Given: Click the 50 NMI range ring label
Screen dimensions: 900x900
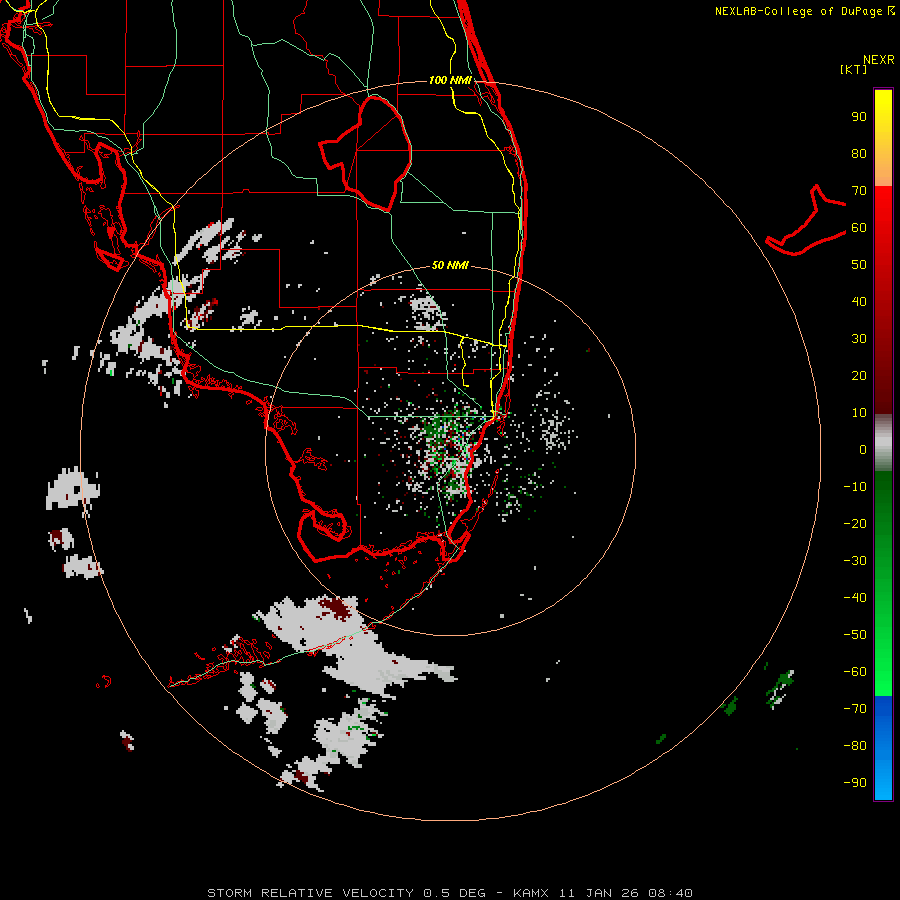Looking at the screenshot, I should [450, 265].
